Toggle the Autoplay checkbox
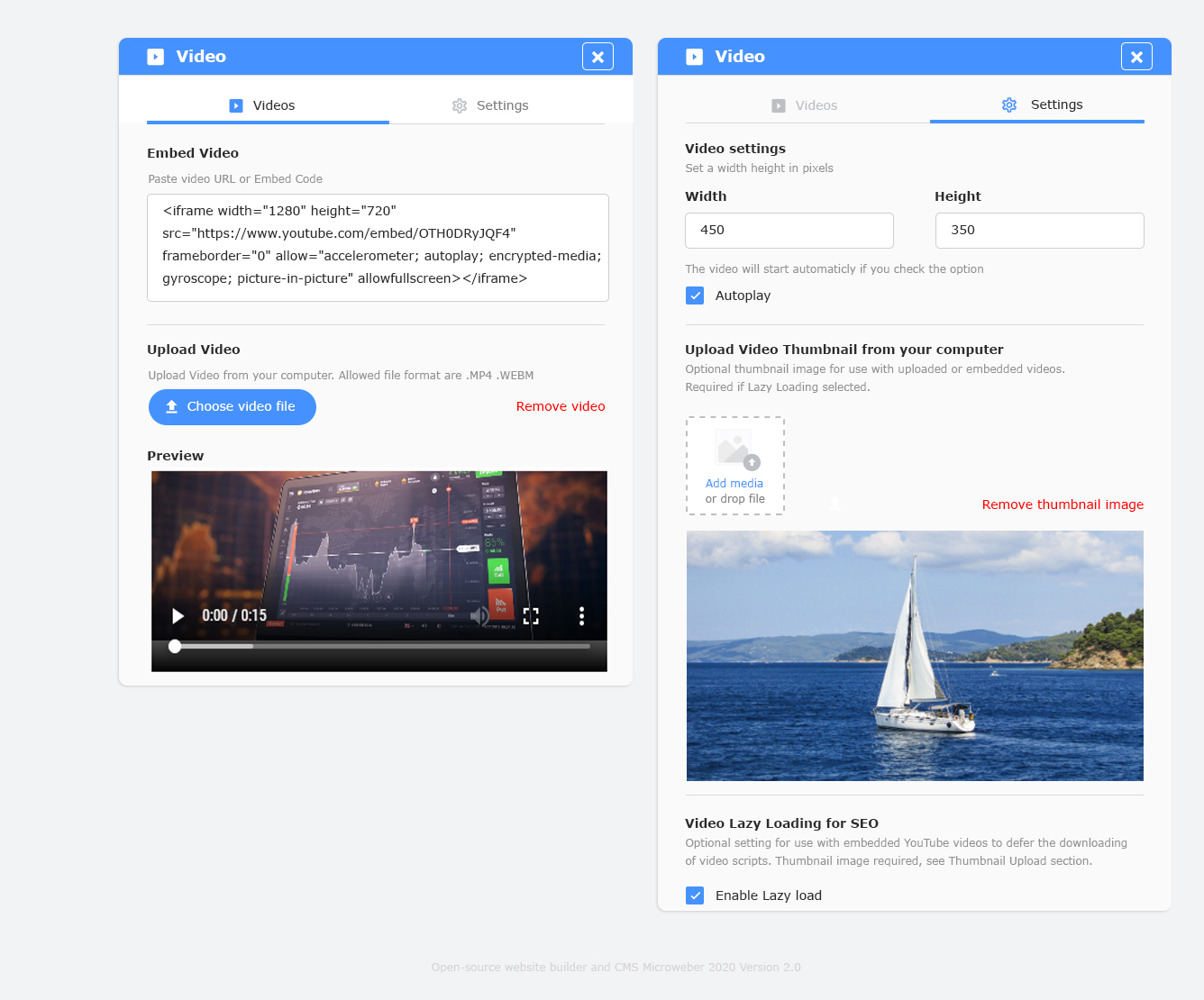The height and width of the screenshot is (1000, 1204). pyautogui.click(x=695, y=295)
